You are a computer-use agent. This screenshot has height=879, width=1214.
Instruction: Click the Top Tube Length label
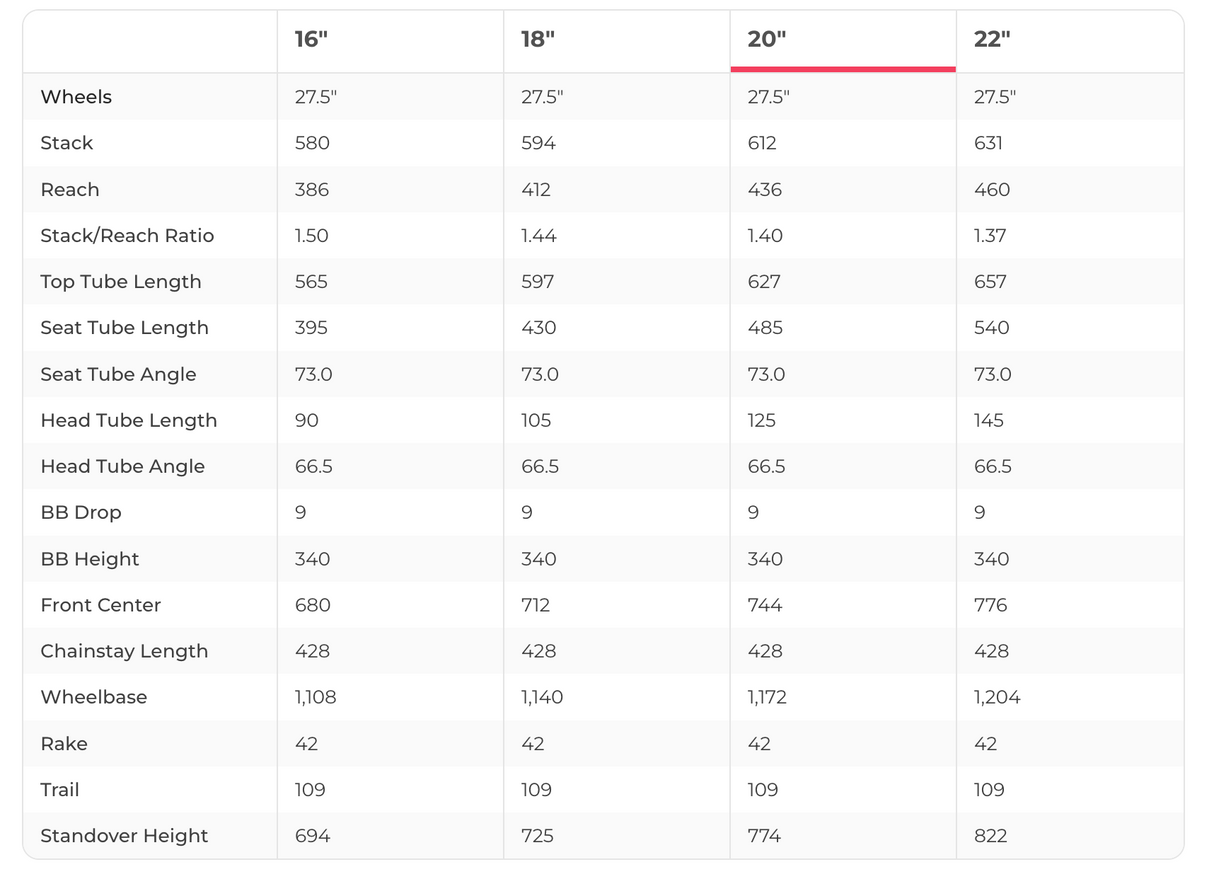click(x=121, y=282)
